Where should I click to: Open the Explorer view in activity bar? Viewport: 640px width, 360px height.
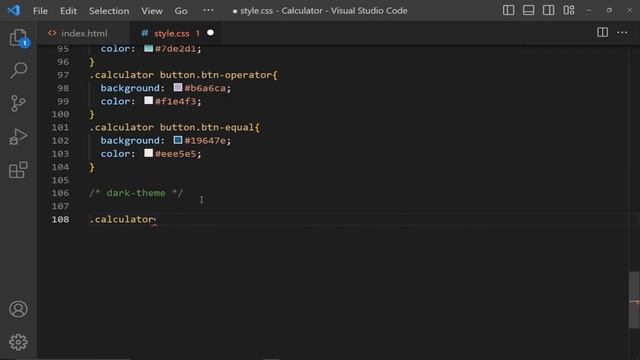coord(18,38)
